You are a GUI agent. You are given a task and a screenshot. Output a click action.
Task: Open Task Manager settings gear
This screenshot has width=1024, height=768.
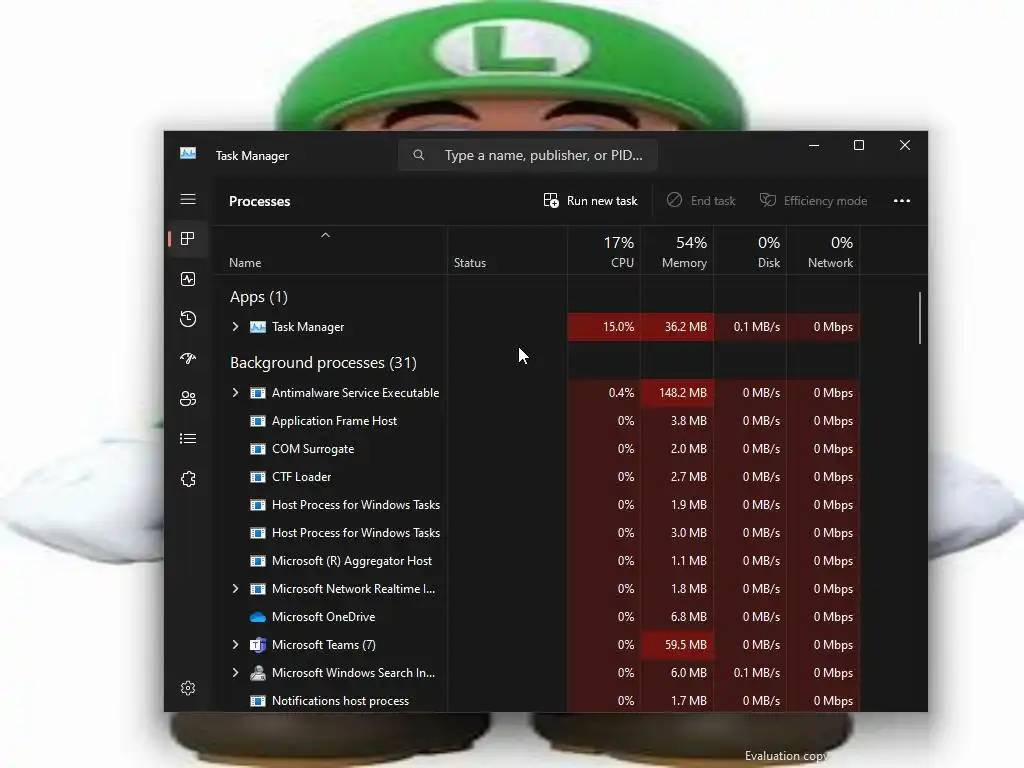(188, 688)
